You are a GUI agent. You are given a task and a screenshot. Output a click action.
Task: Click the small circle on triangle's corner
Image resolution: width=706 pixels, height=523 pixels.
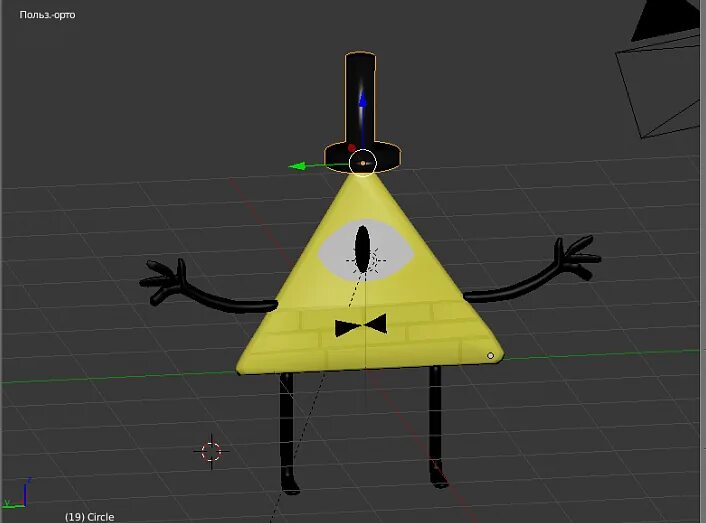tap(490, 356)
